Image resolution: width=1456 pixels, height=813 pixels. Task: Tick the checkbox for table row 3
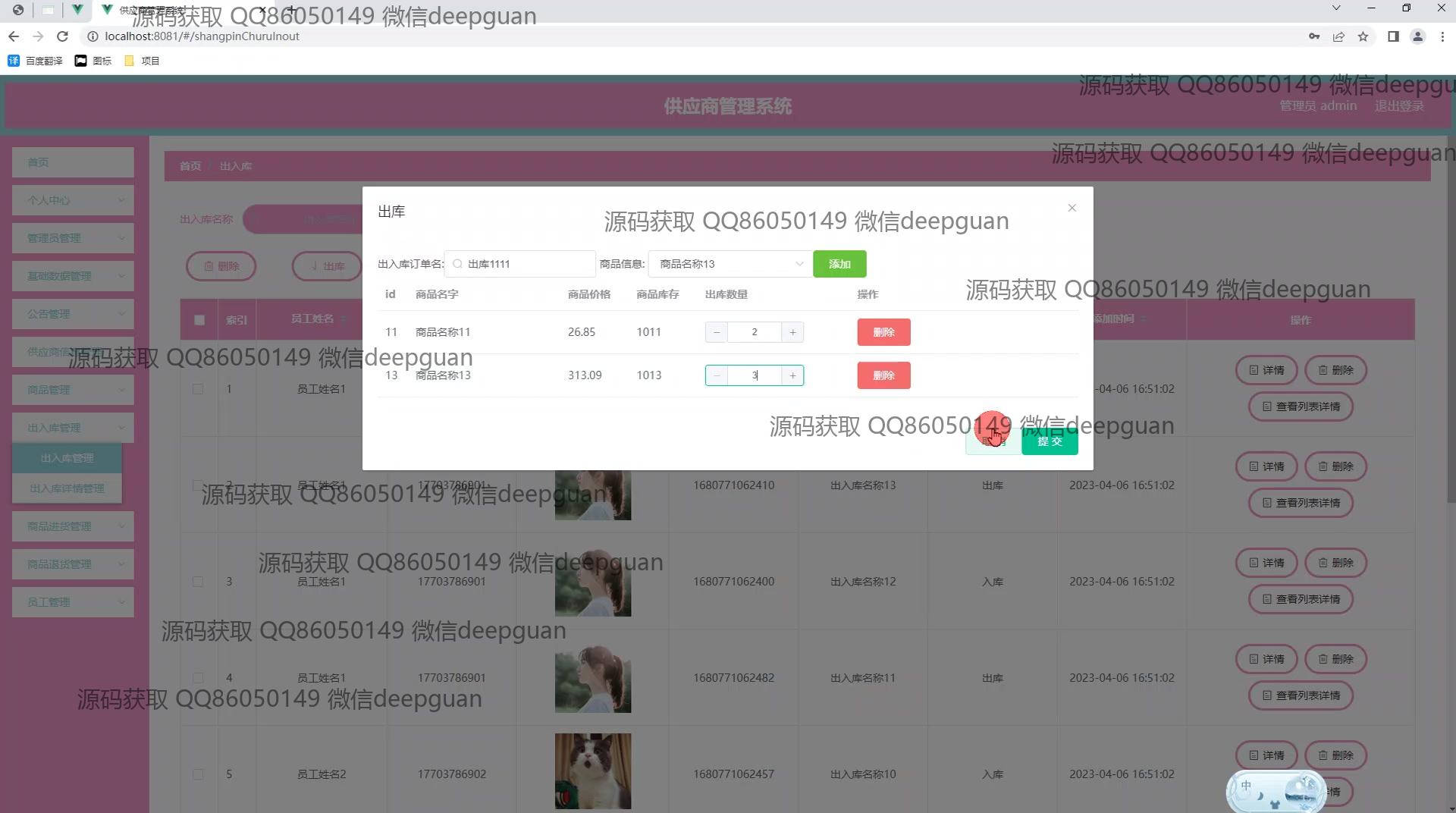tap(198, 582)
